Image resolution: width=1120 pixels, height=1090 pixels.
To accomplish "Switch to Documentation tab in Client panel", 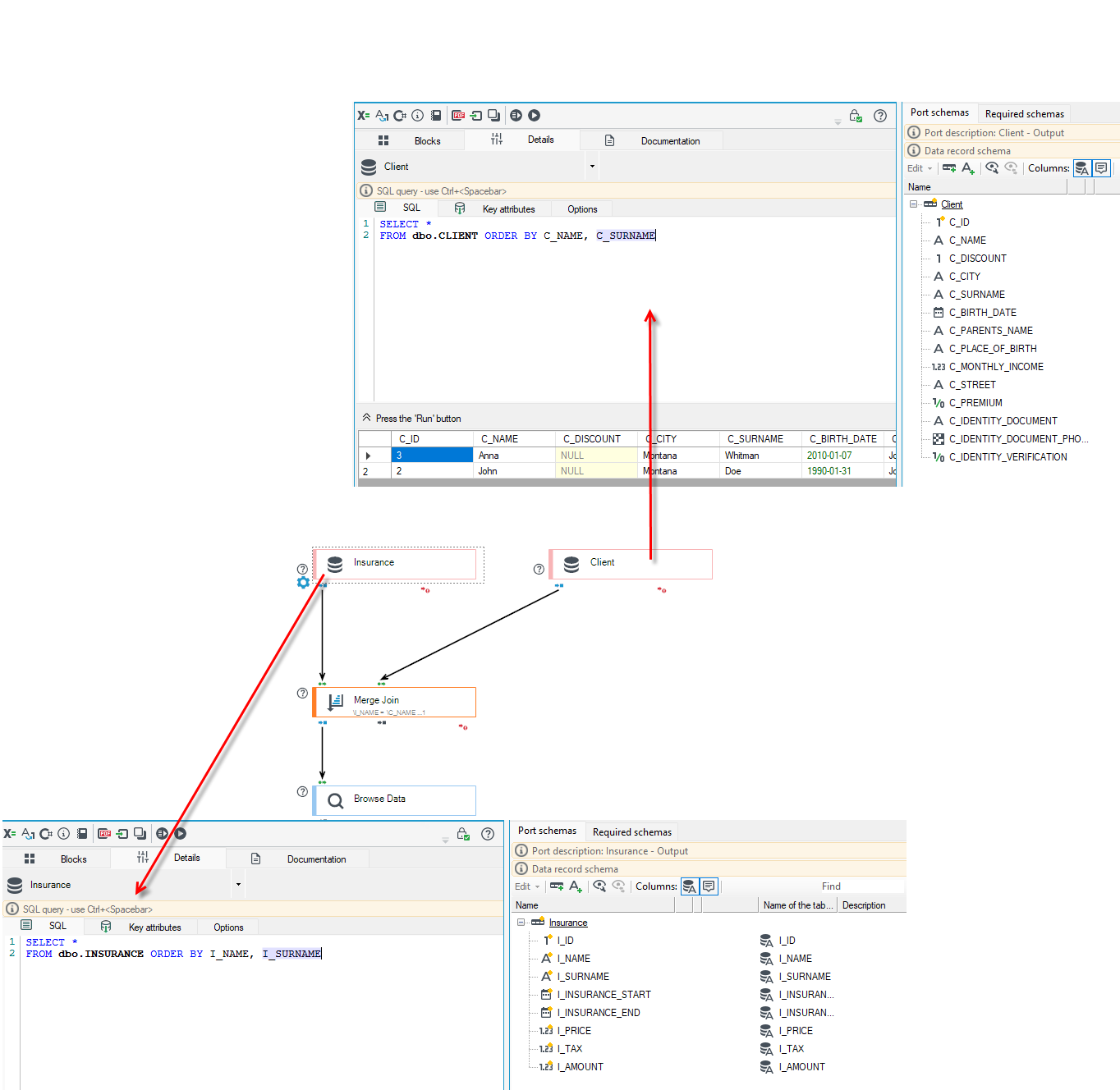I will tap(653, 141).
